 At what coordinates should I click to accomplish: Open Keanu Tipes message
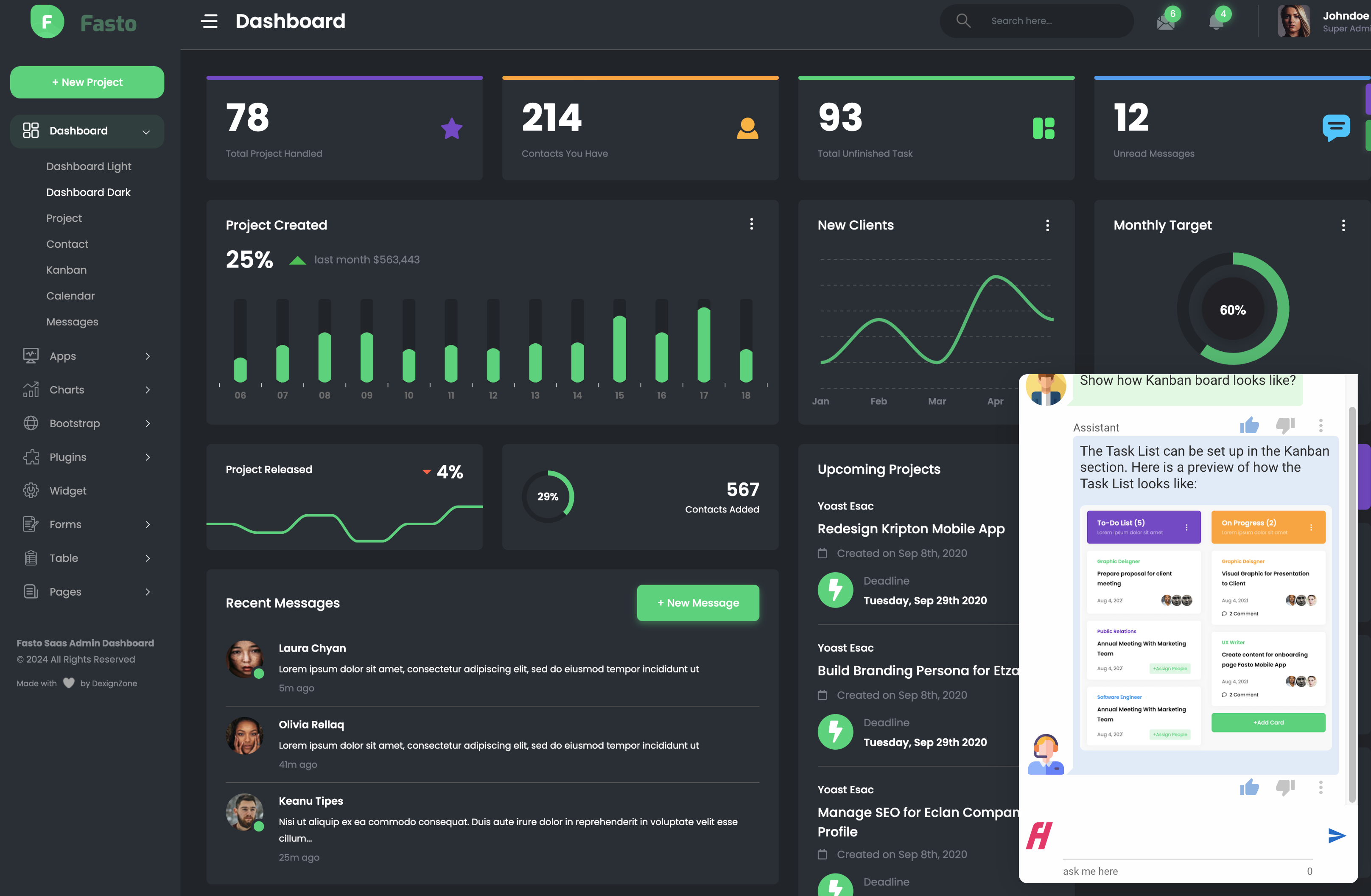pyautogui.click(x=492, y=828)
